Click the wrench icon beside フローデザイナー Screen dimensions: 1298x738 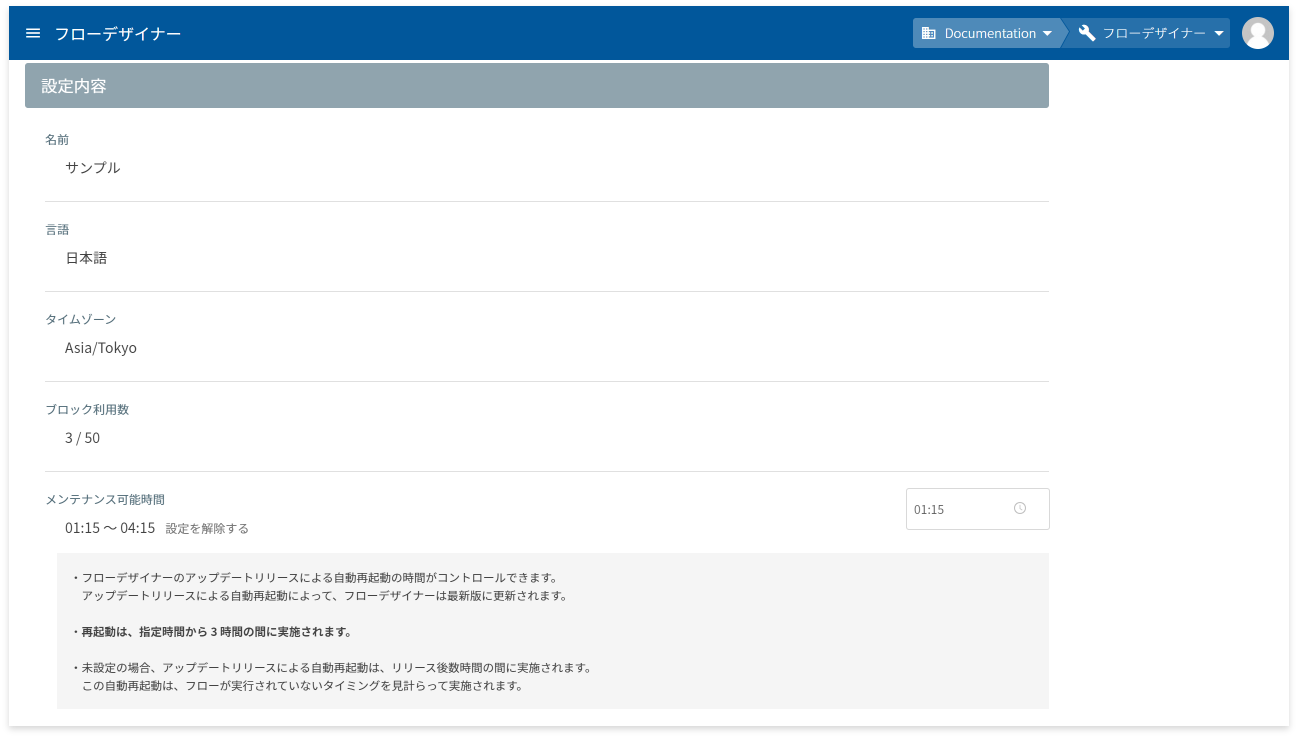coord(1087,33)
